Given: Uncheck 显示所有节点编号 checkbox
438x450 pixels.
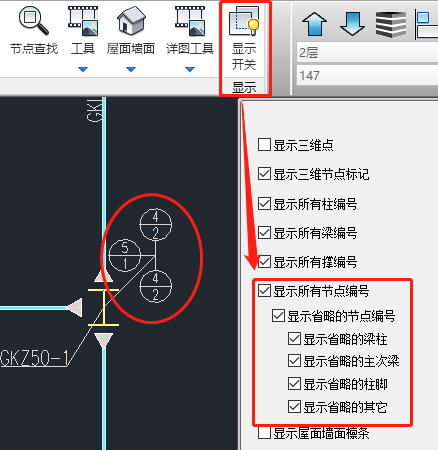Looking at the screenshot, I should pyautogui.click(x=264, y=291).
